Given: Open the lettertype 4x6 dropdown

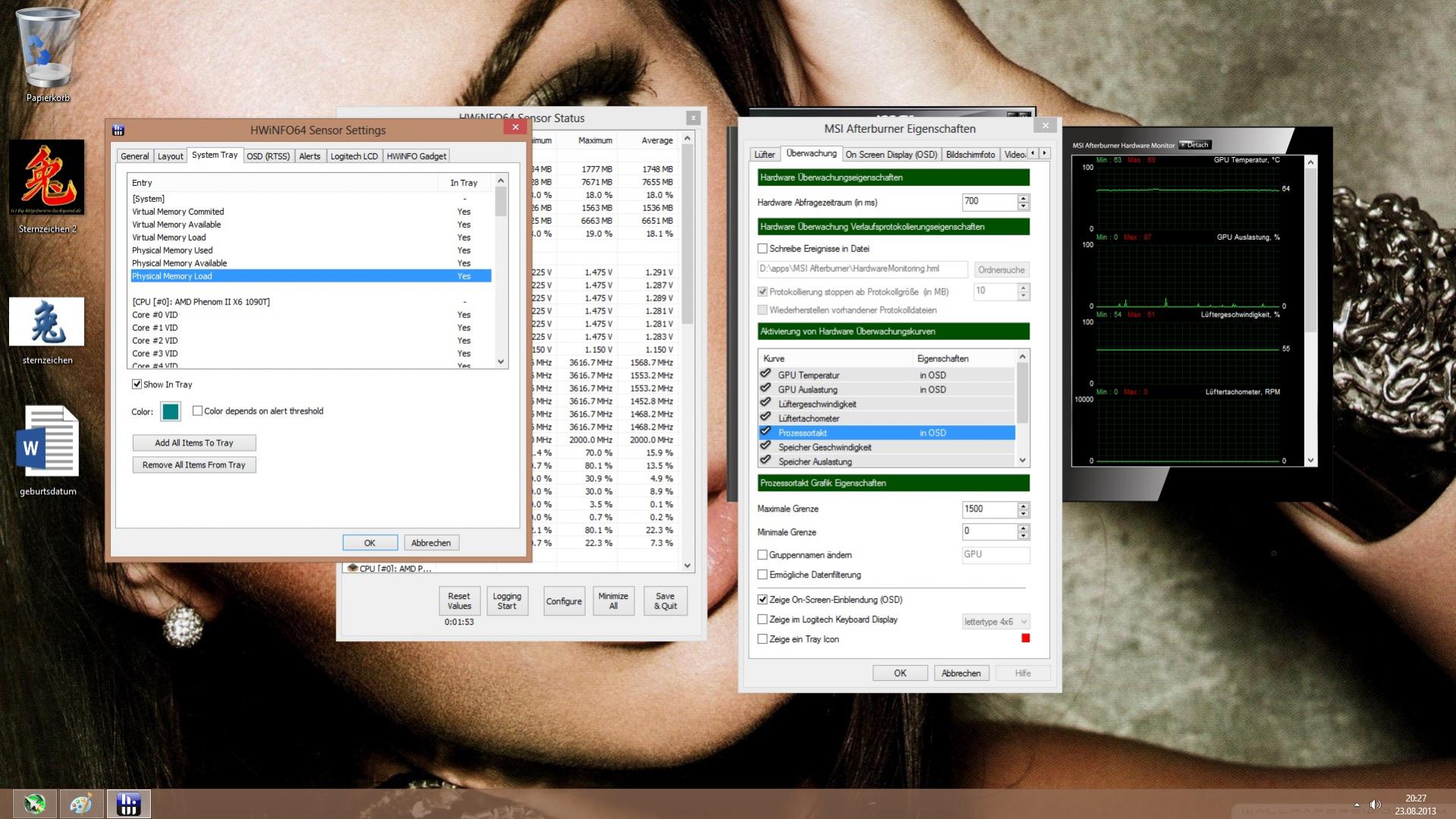Looking at the screenshot, I should 995,622.
